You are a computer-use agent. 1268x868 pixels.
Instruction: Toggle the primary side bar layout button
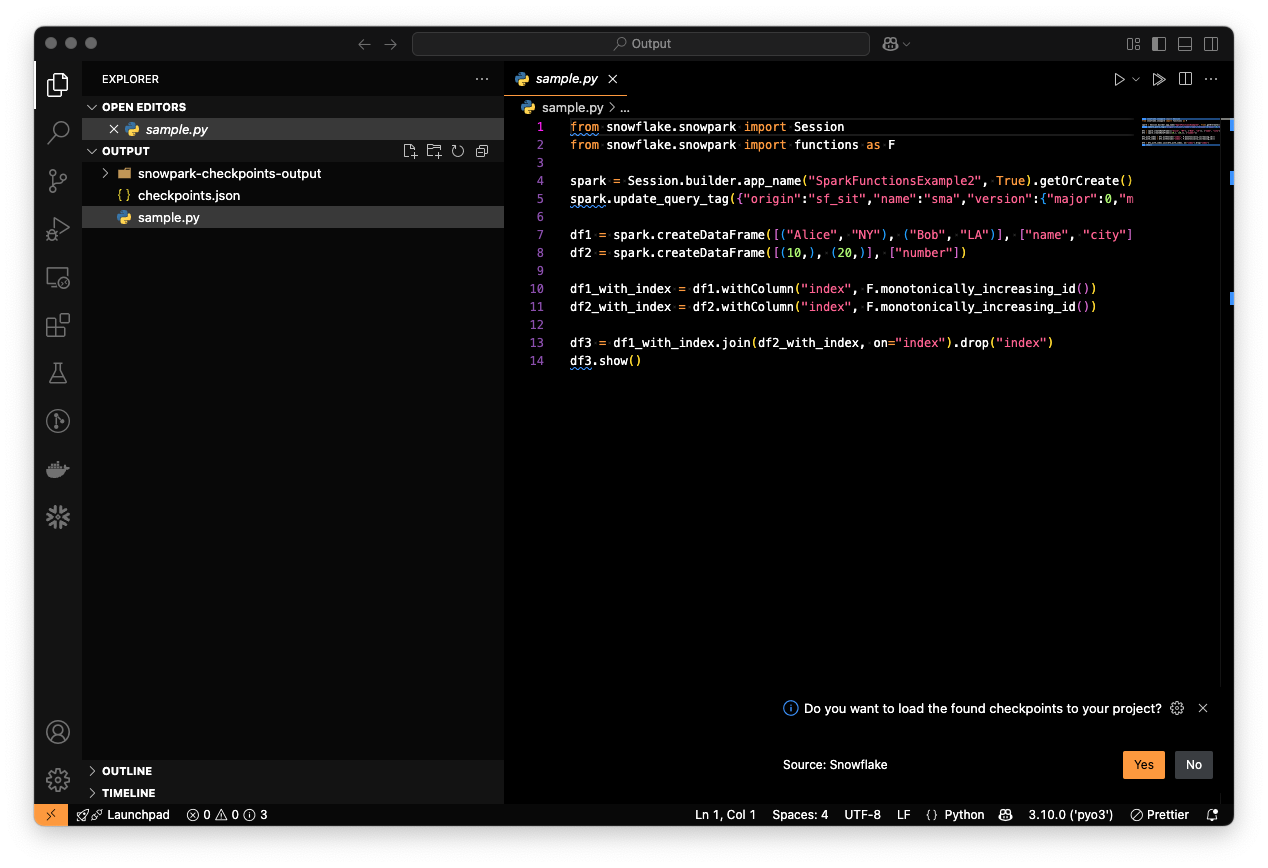coord(1159,44)
